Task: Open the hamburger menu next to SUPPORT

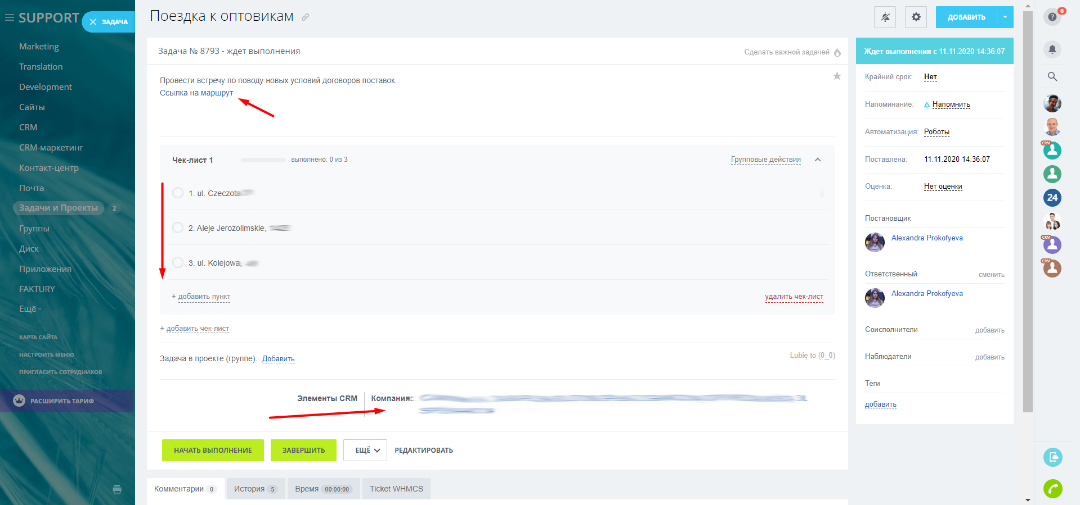Action: pos(9,17)
